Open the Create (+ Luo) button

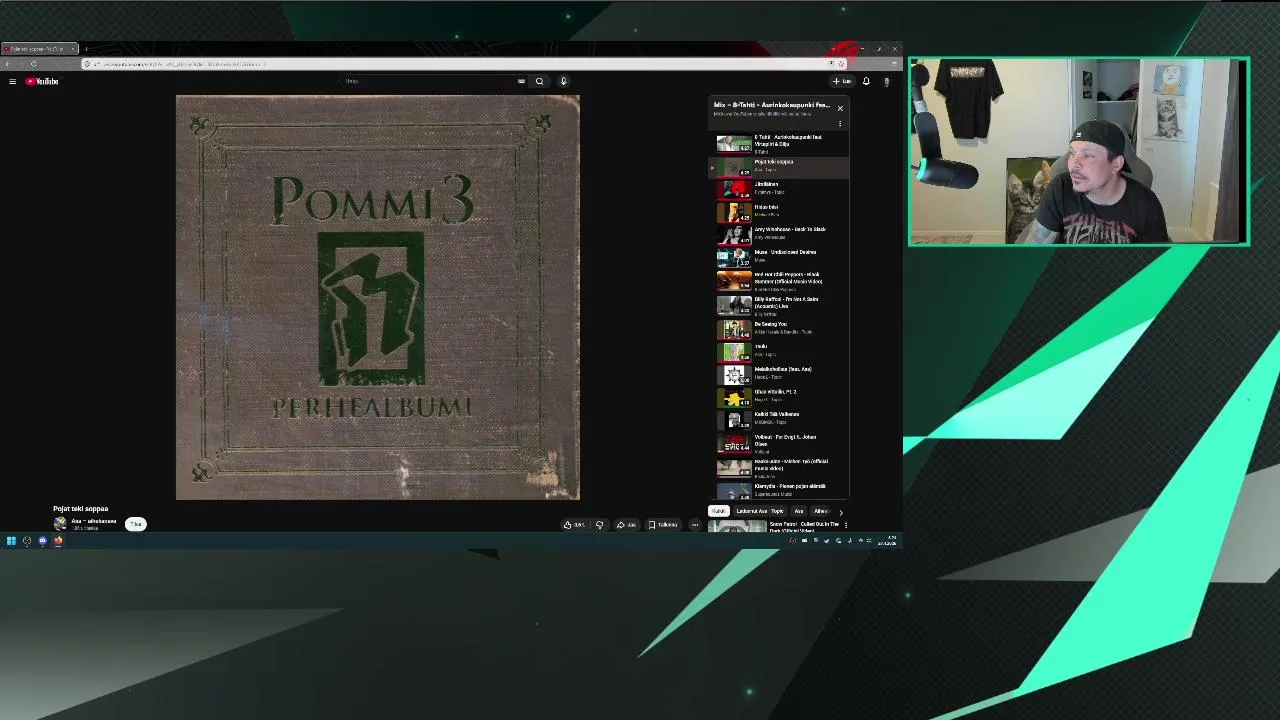(x=842, y=81)
